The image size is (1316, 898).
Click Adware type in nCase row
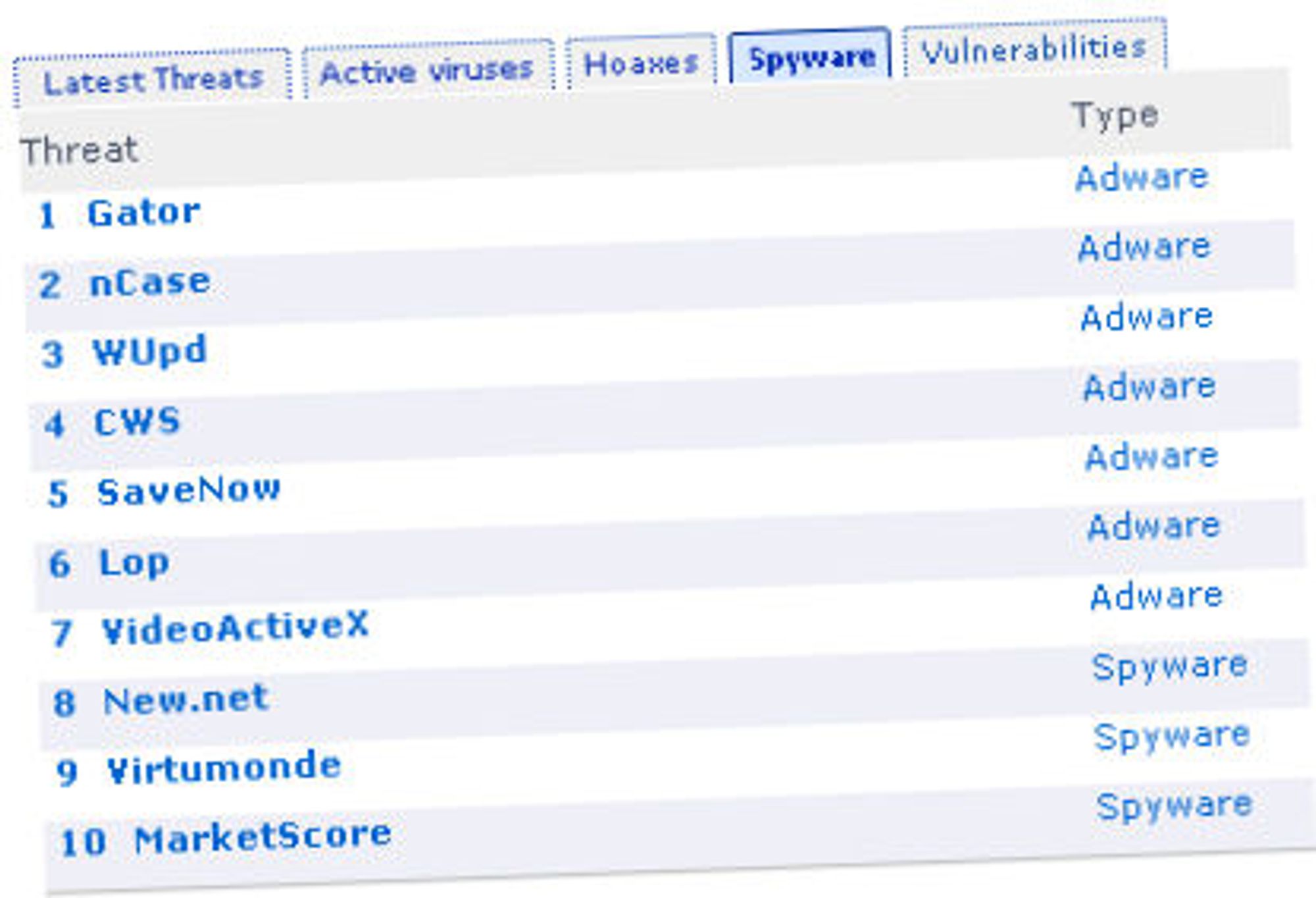1144,247
